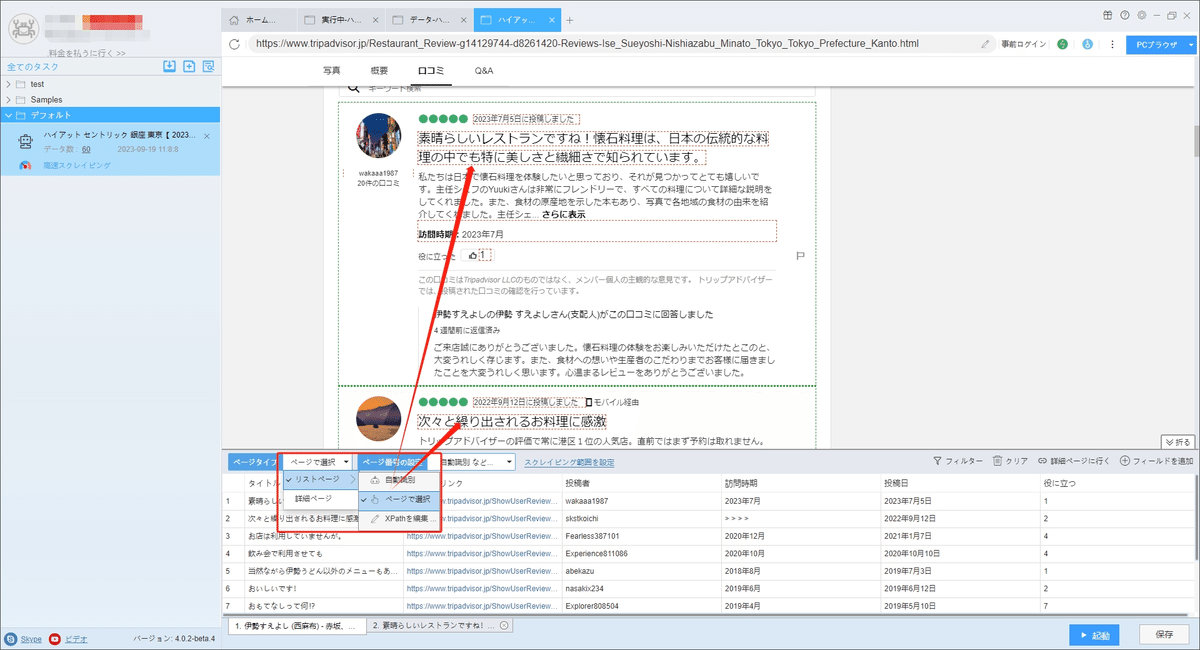
Task: Open the Q&A tab on the page
Action: (484, 71)
